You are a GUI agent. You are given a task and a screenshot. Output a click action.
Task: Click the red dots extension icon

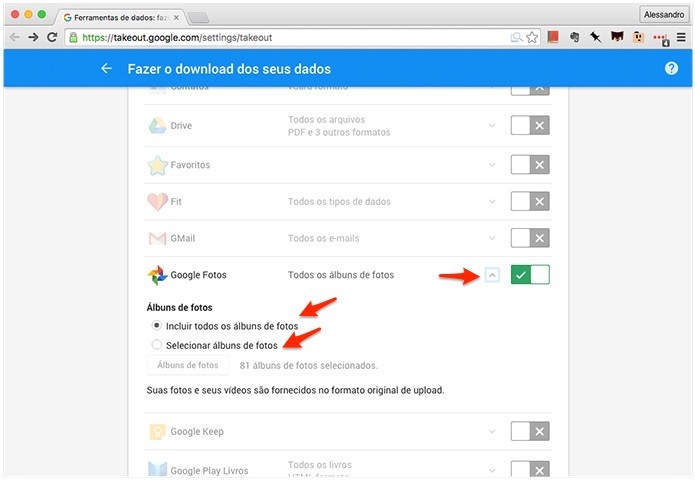(661, 39)
